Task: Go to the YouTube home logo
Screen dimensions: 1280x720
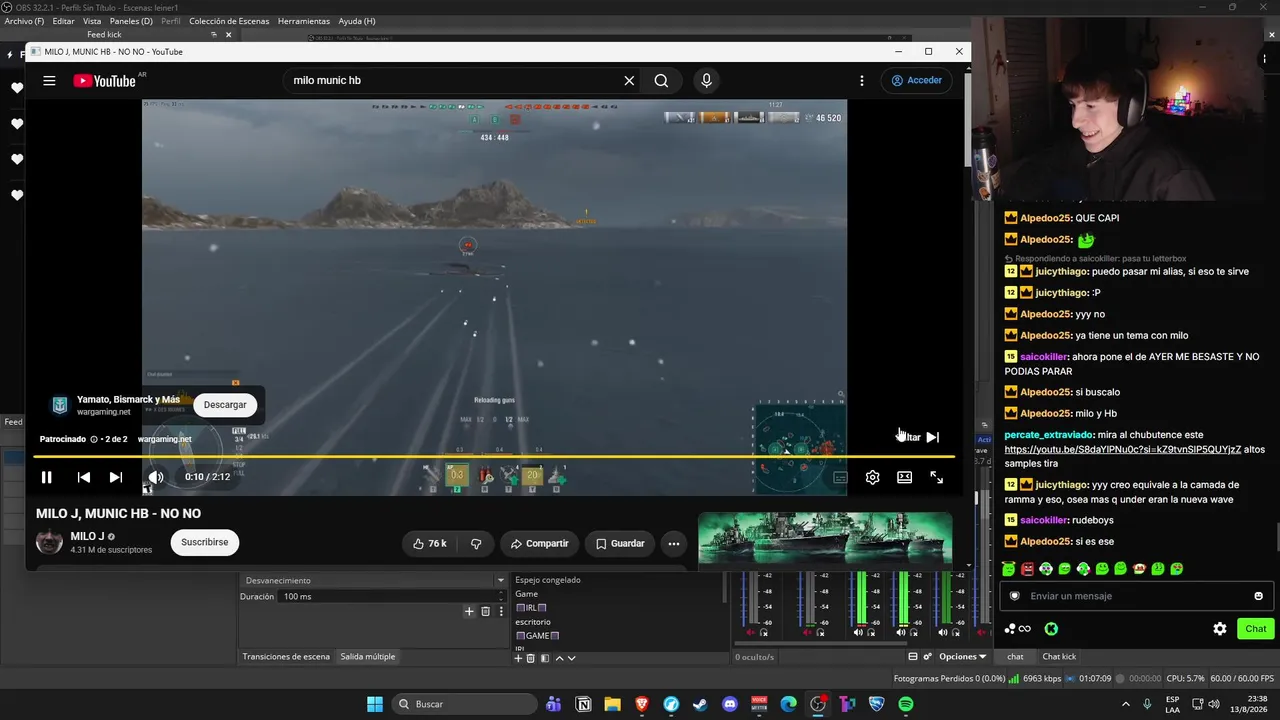Action: pyautogui.click(x=104, y=81)
